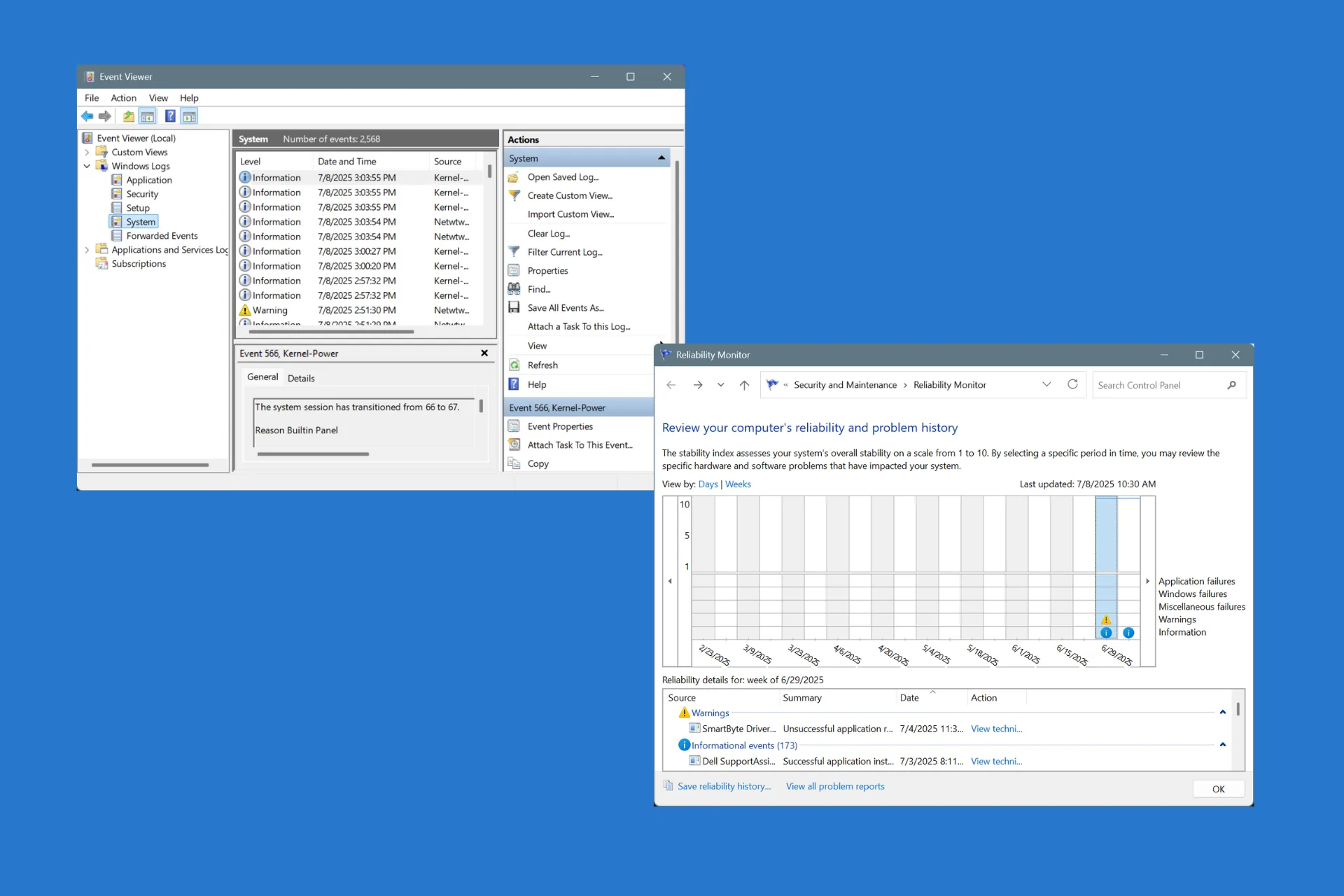Open the Action menu
Viewport: 1344px width, 896px height.
[123, 98]
